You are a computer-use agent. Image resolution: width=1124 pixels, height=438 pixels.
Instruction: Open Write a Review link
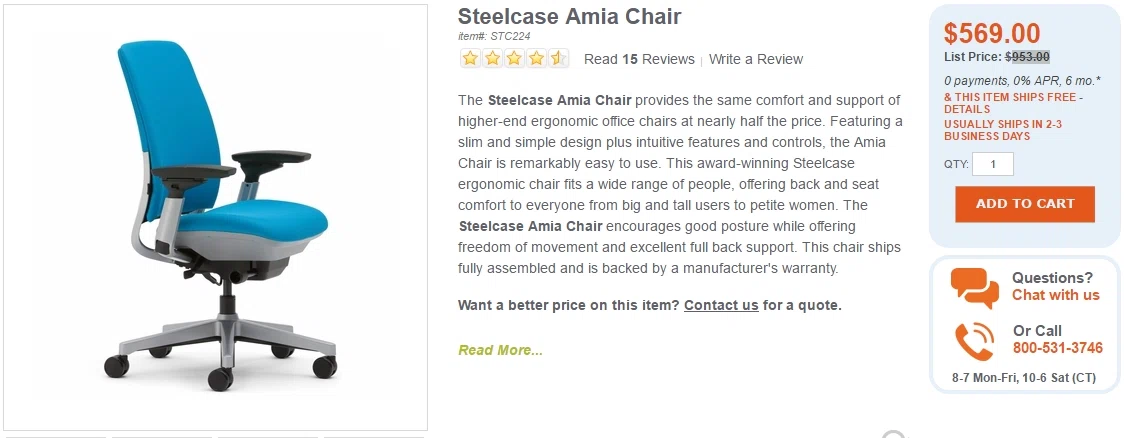(756, 59)
